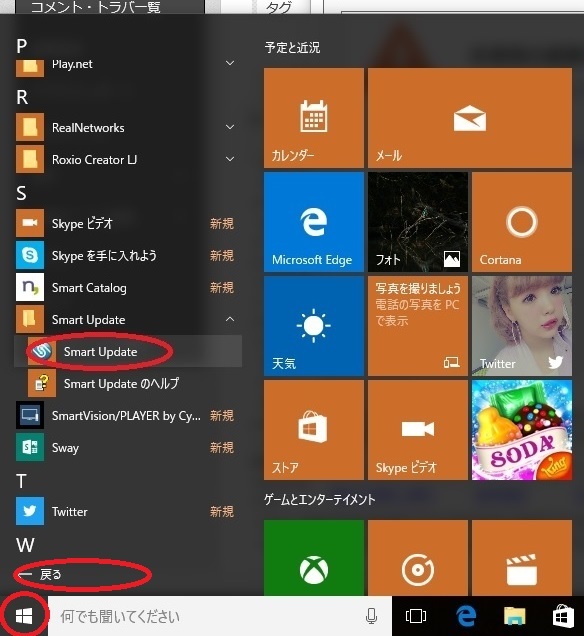Click the Windows Start button

click(24, 616)
